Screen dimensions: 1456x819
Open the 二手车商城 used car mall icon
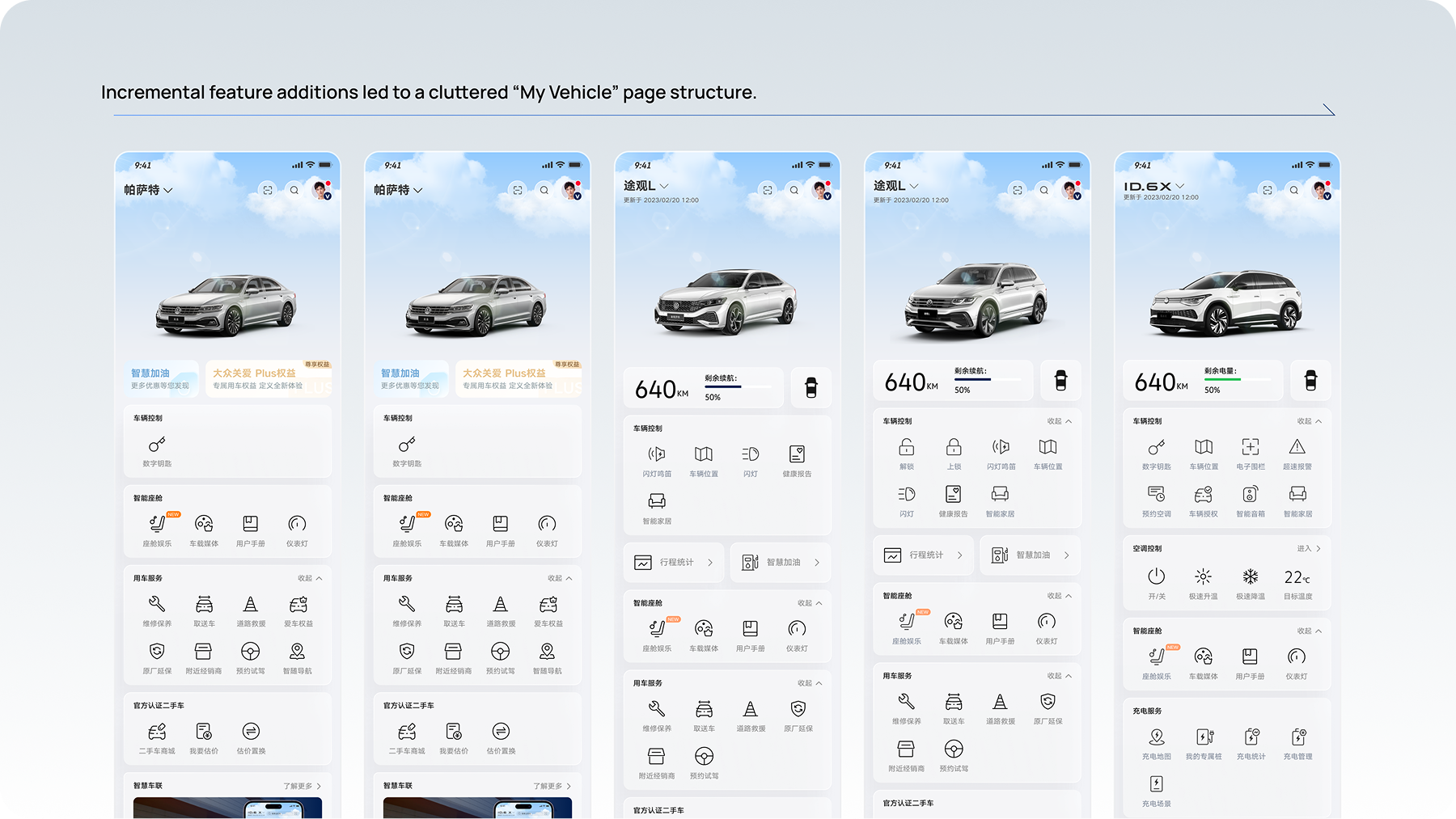(159, 732)
